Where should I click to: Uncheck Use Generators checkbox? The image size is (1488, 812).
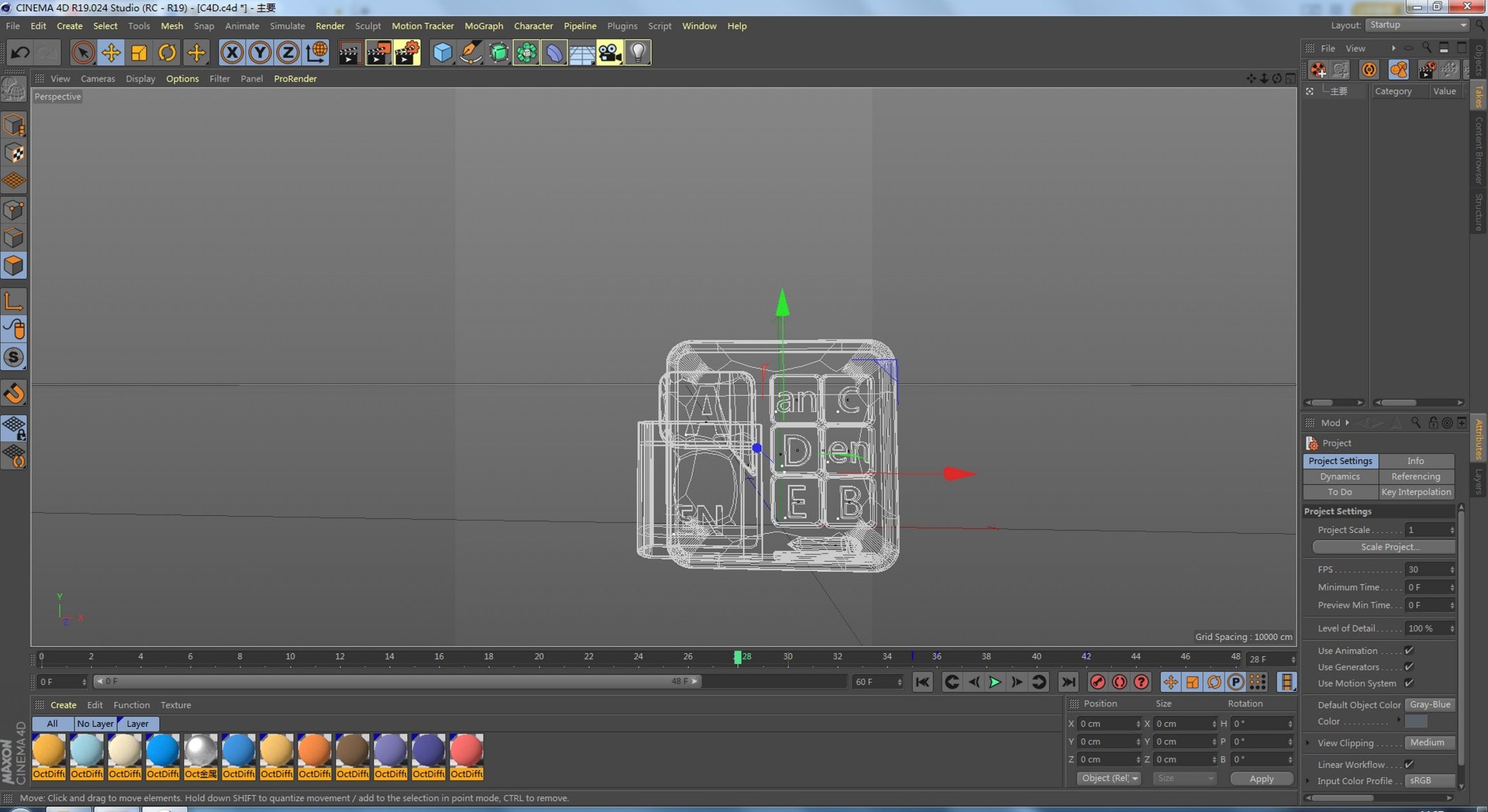click(1409, 667)
